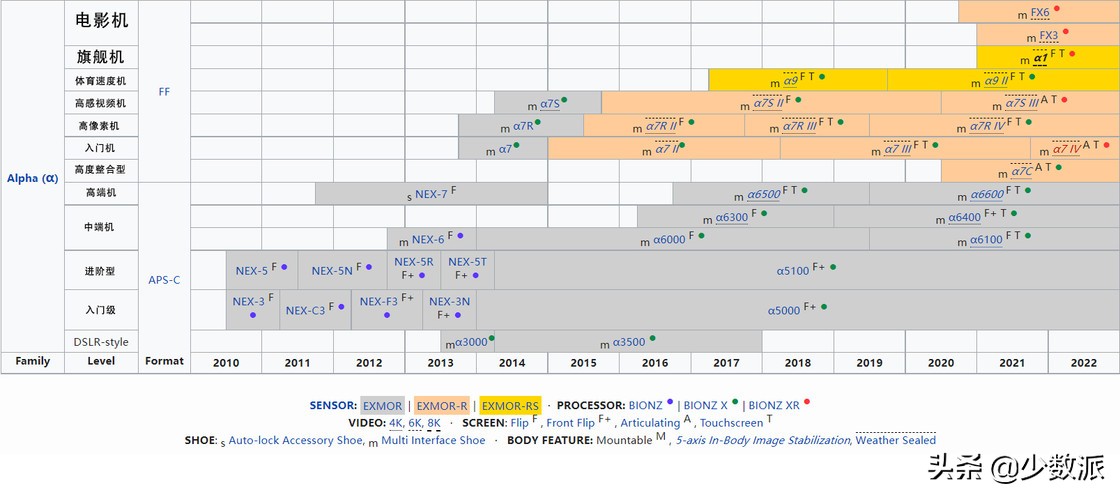Click the α6100 link
The height and width of the screenshot is (497, 1120).
point(986,240)
